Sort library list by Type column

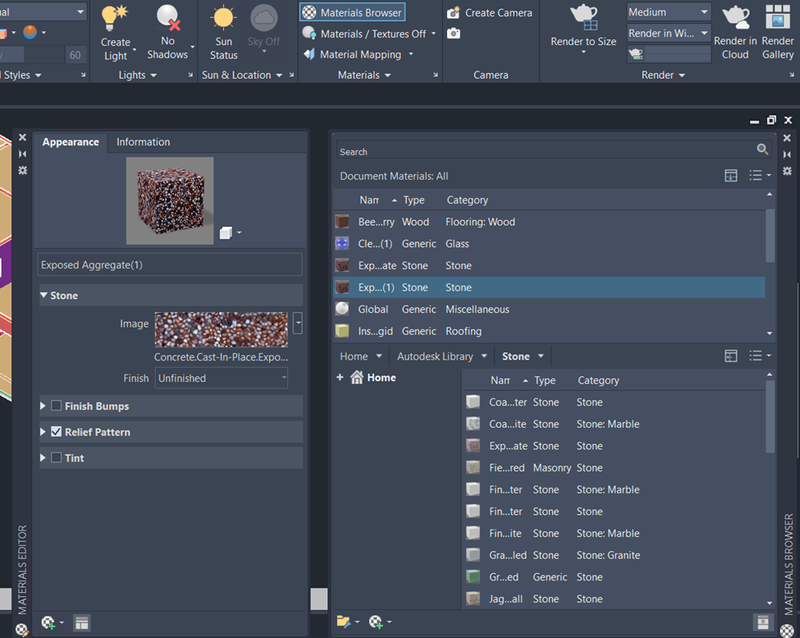coord(545,380)
